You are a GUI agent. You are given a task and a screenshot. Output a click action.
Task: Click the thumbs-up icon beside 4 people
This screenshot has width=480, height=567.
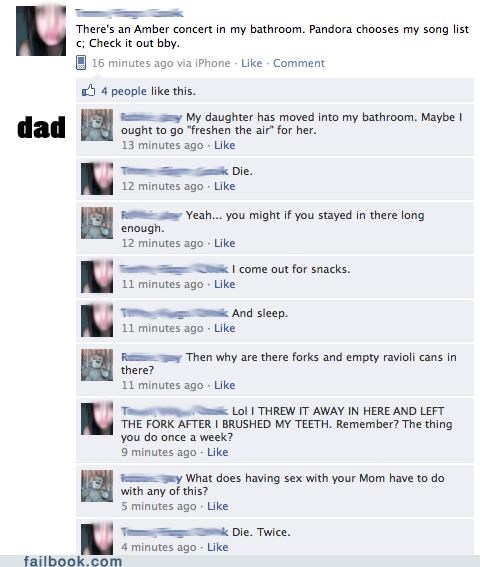(x=88, y=90)
